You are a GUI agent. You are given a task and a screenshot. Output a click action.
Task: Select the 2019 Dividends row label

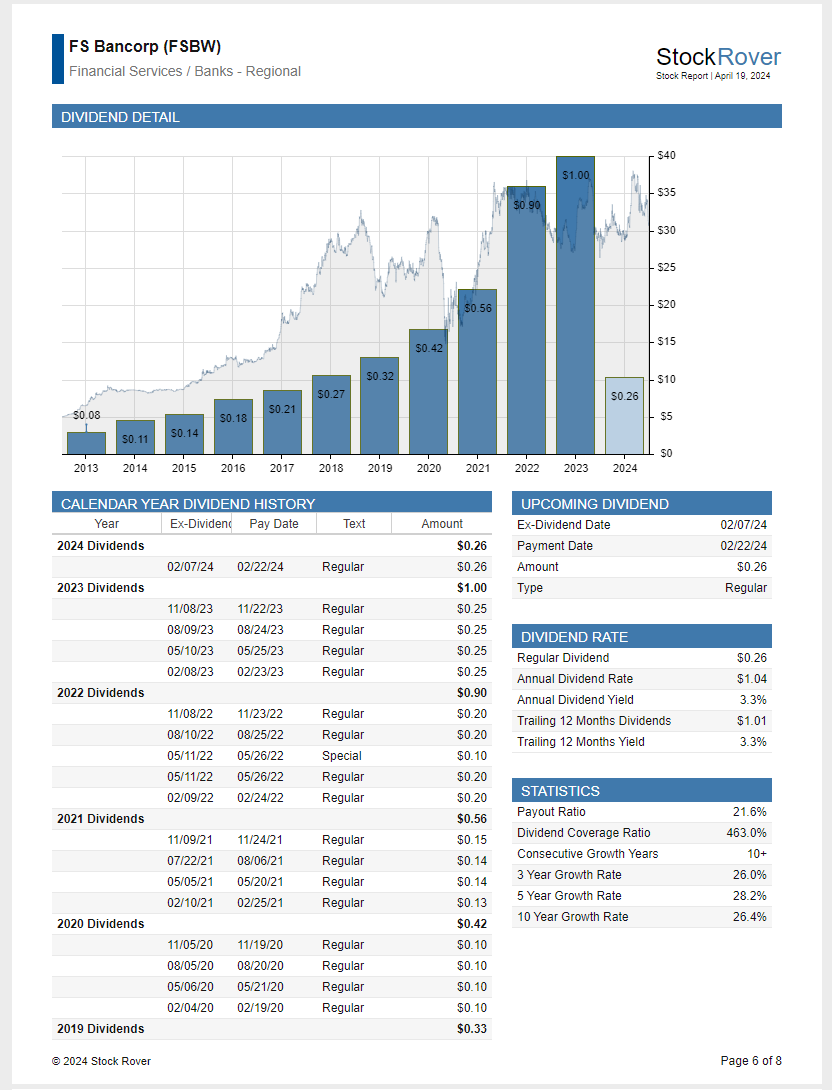[x=101, y=1029]
